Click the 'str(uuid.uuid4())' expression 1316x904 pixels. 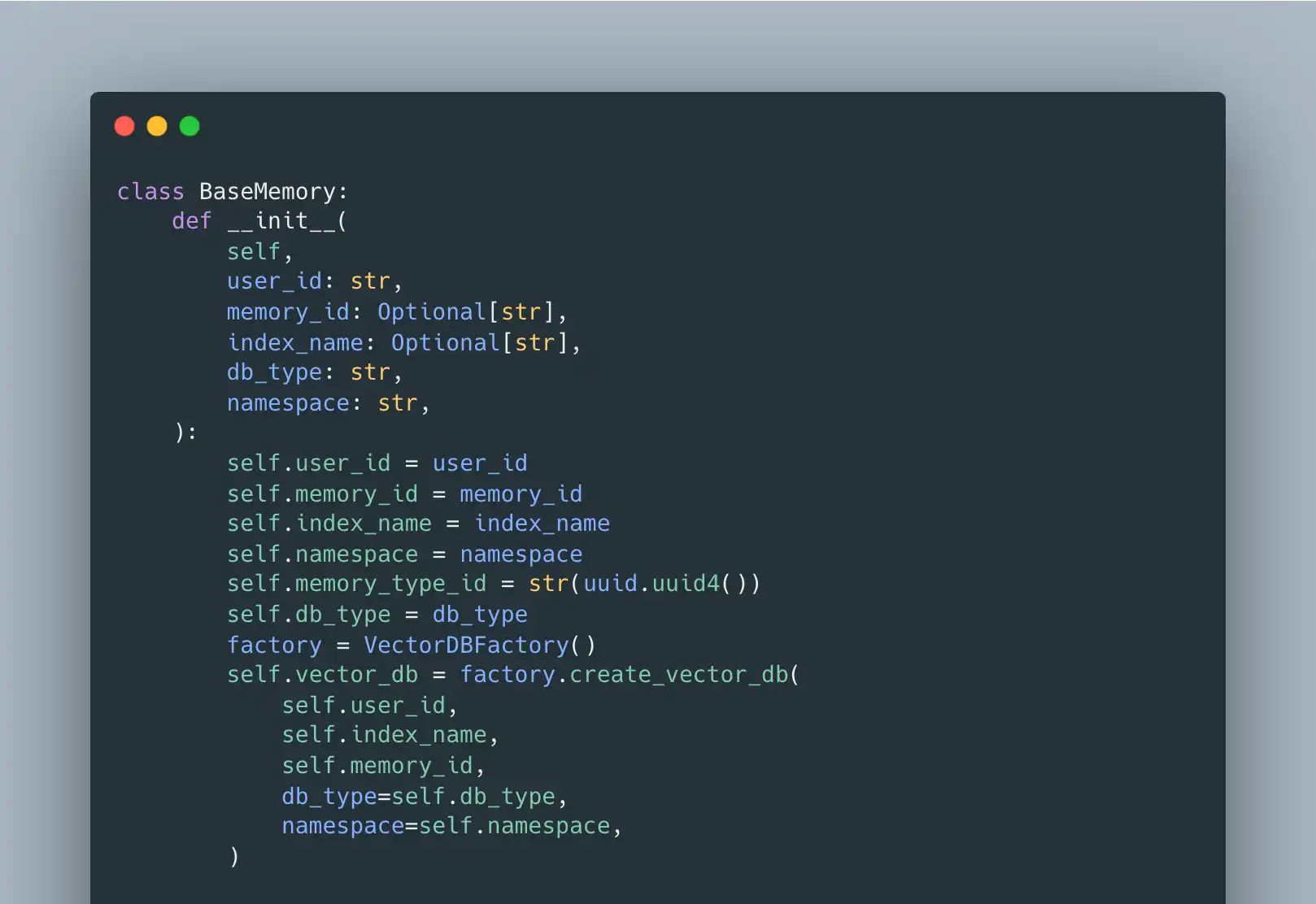coord(645,584)
